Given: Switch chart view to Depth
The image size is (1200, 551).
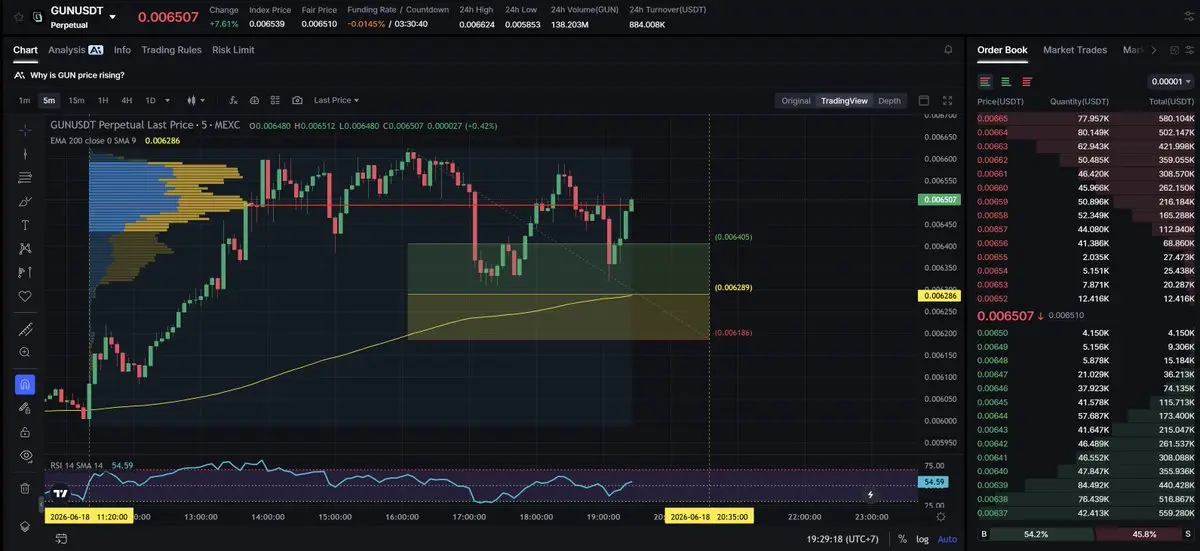Looking at the screenshot, I should coord(889,100).
